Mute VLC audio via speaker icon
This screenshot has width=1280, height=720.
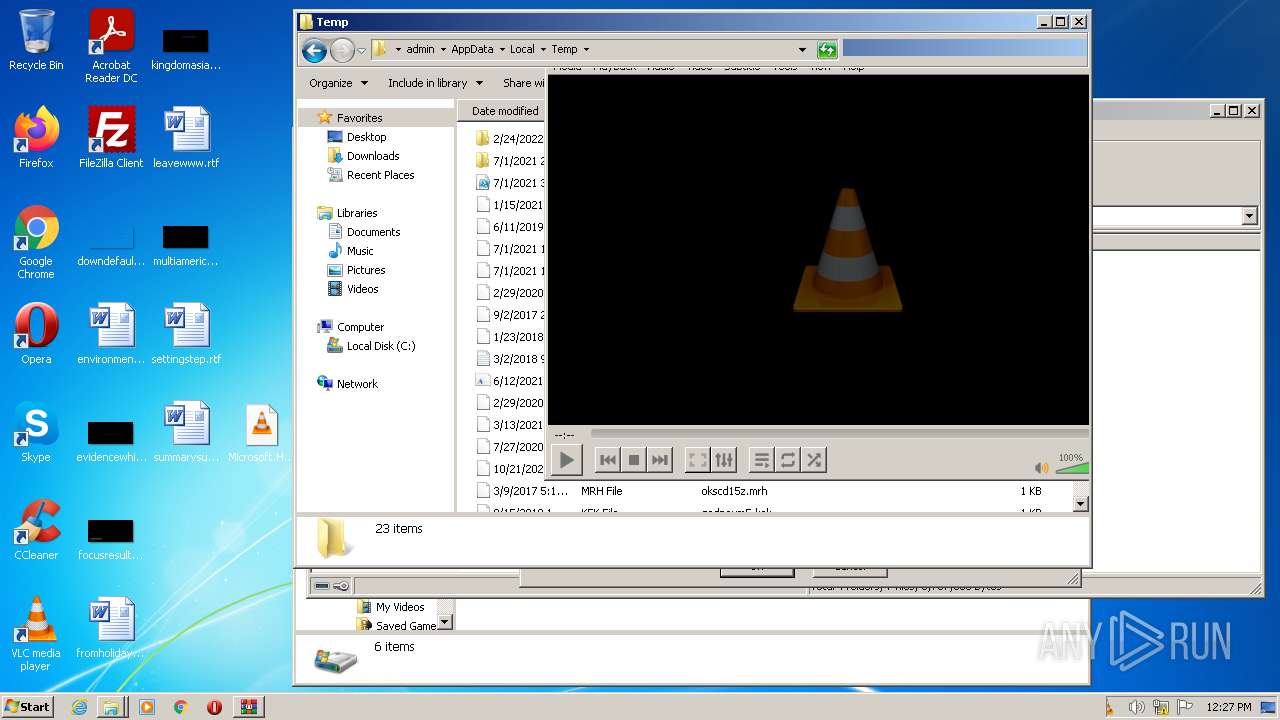coord(1042,467)
